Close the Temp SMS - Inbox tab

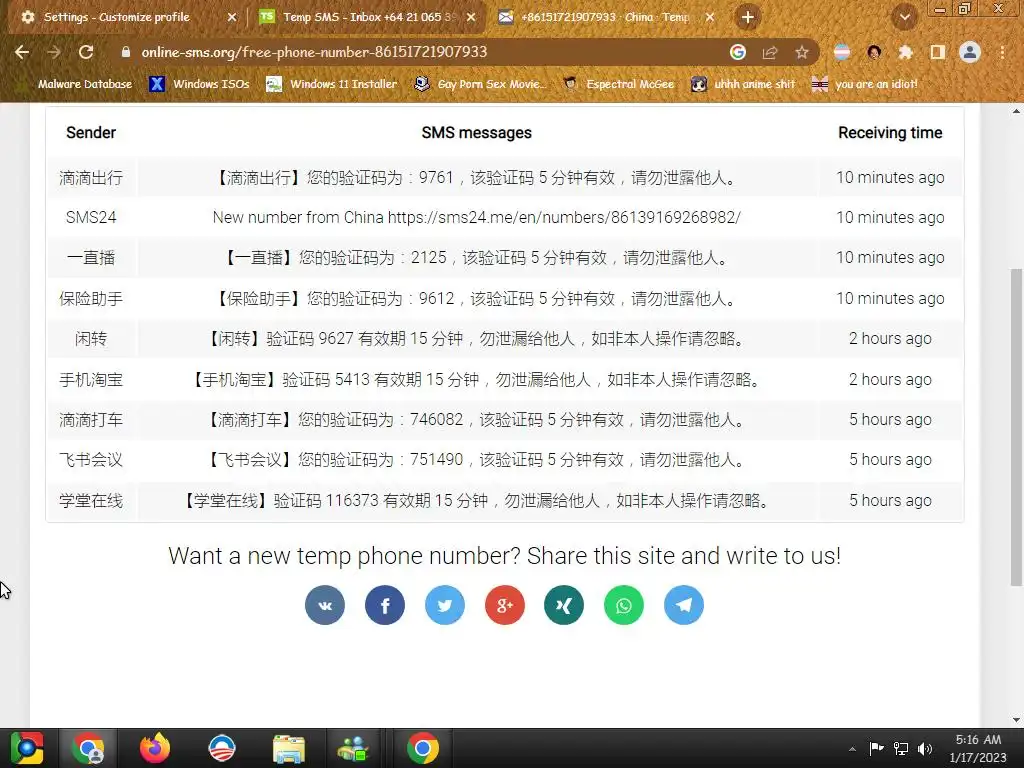click(471, 18)
